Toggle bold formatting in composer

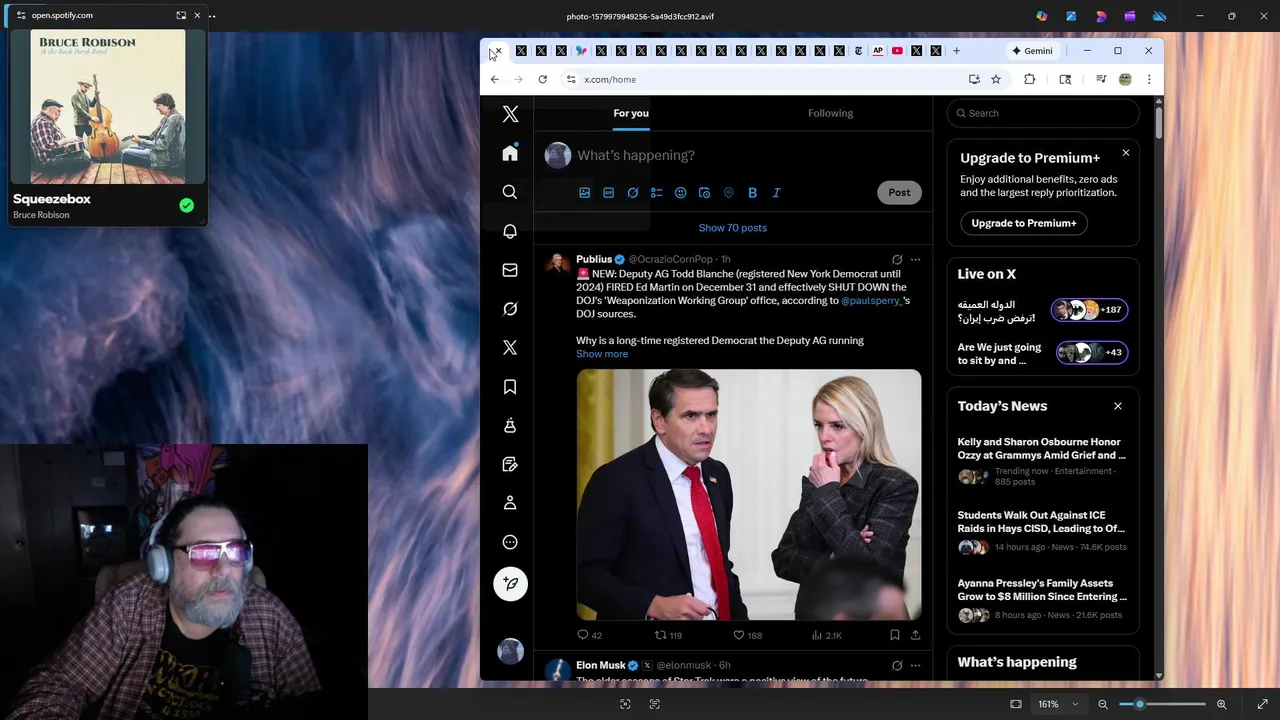click(x=752, y=193)
